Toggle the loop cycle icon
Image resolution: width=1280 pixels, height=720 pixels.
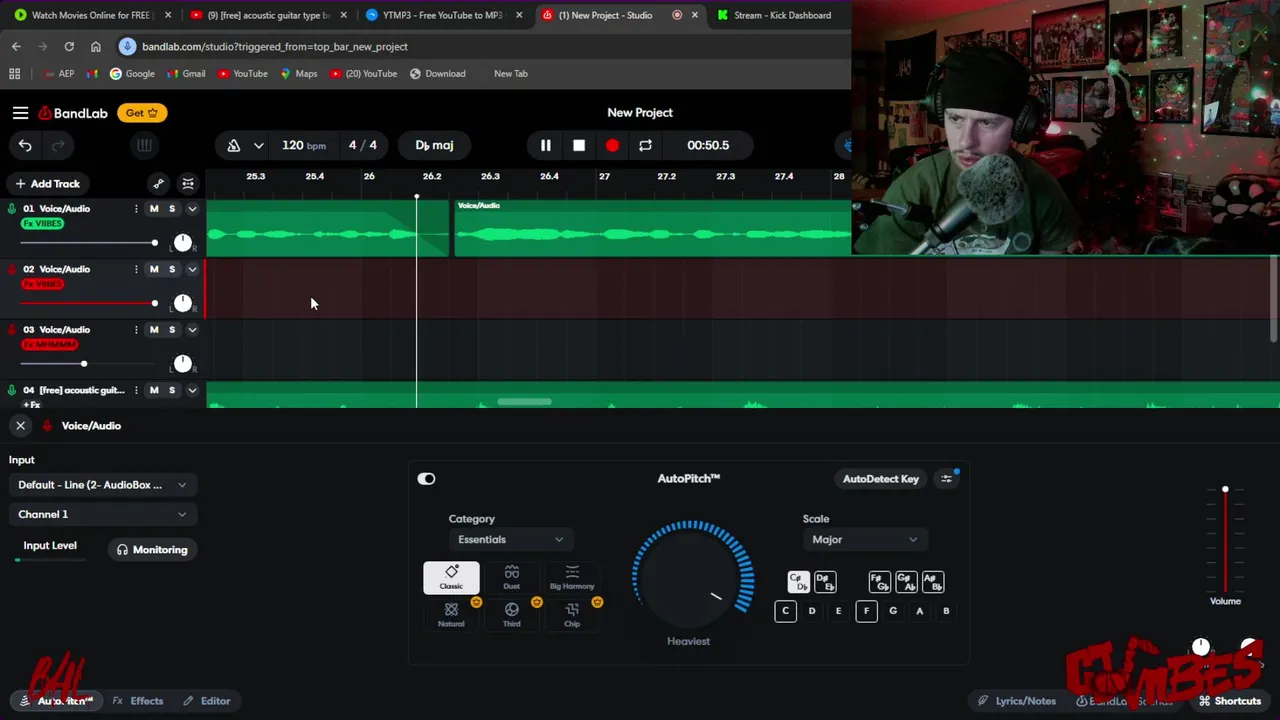pos(645,145)
